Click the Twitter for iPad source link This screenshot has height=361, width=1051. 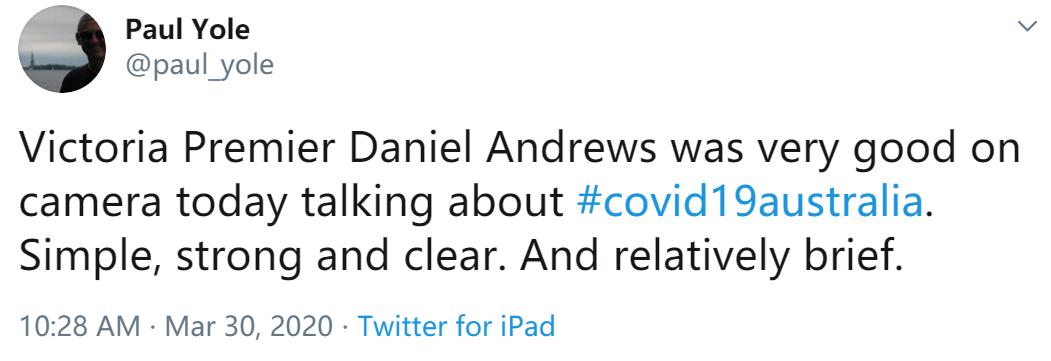click(456, 326)
